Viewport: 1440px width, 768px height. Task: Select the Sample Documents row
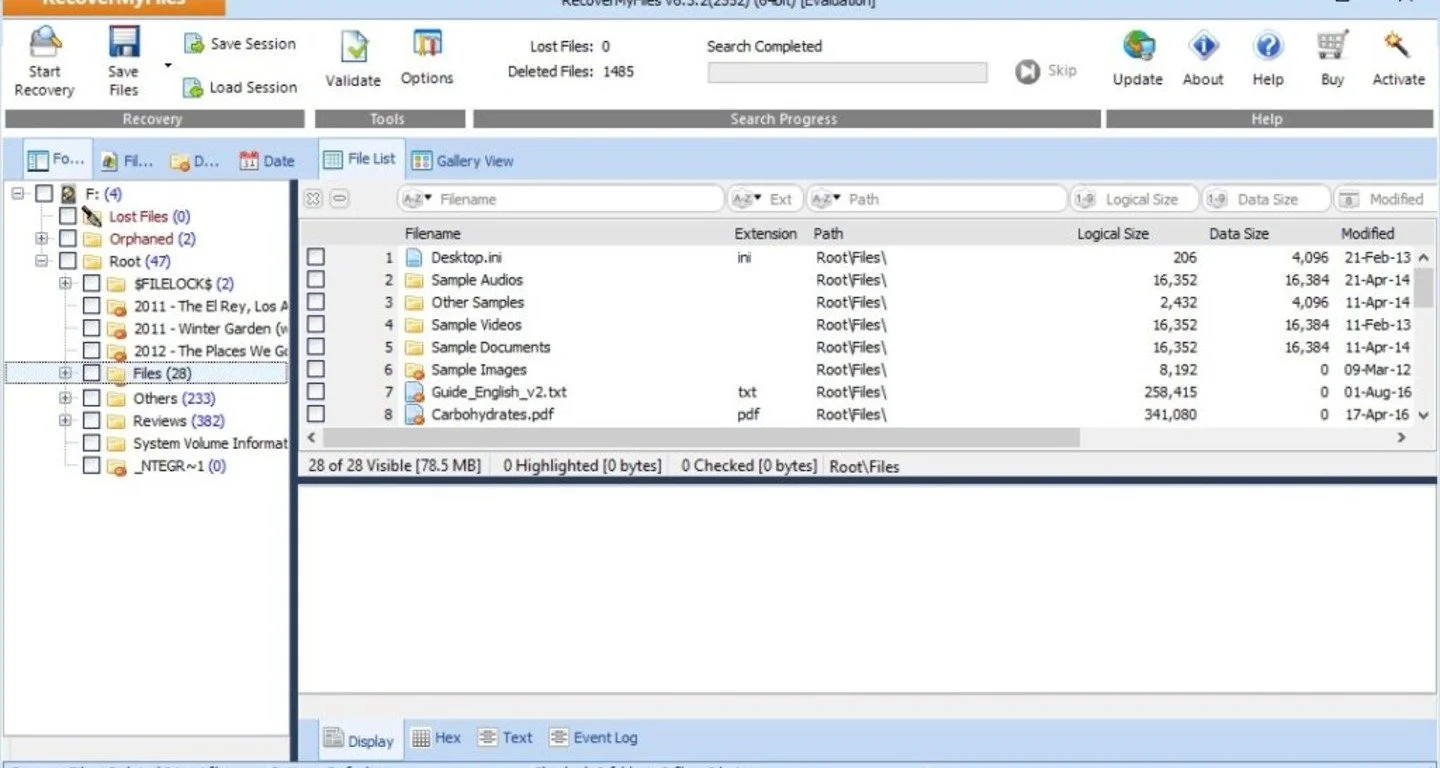860,347
